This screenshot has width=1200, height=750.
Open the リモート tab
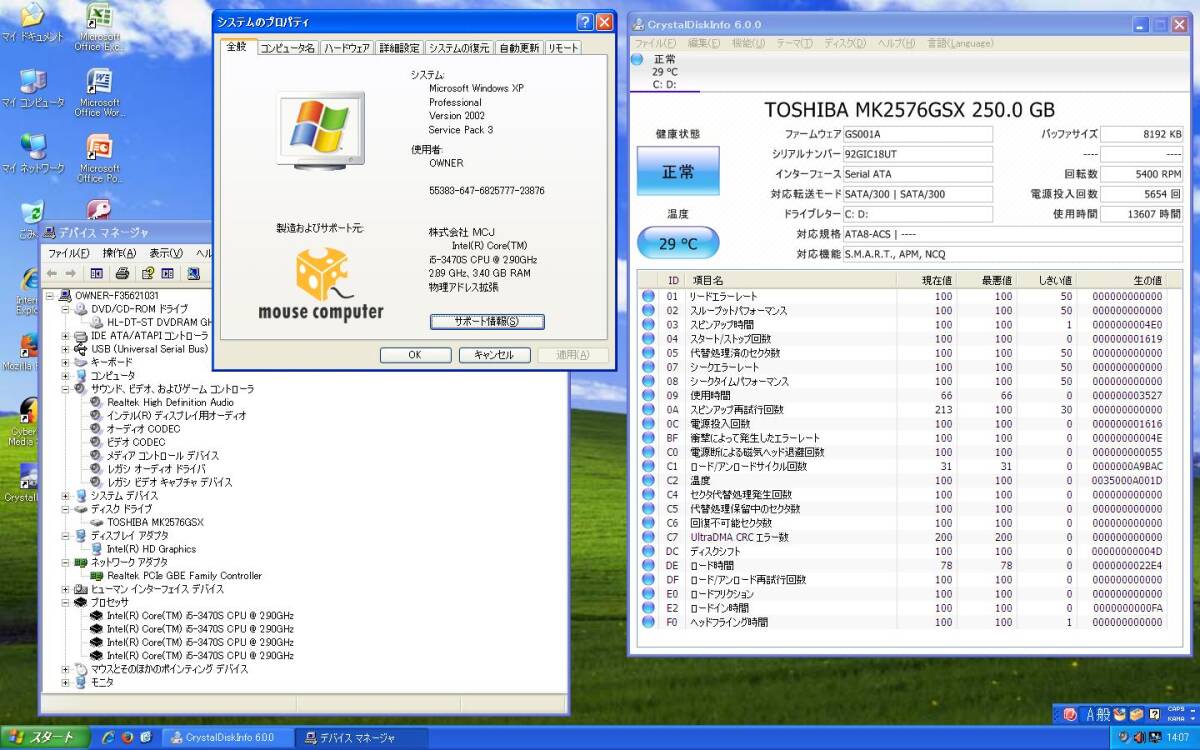tap(563, 48)
